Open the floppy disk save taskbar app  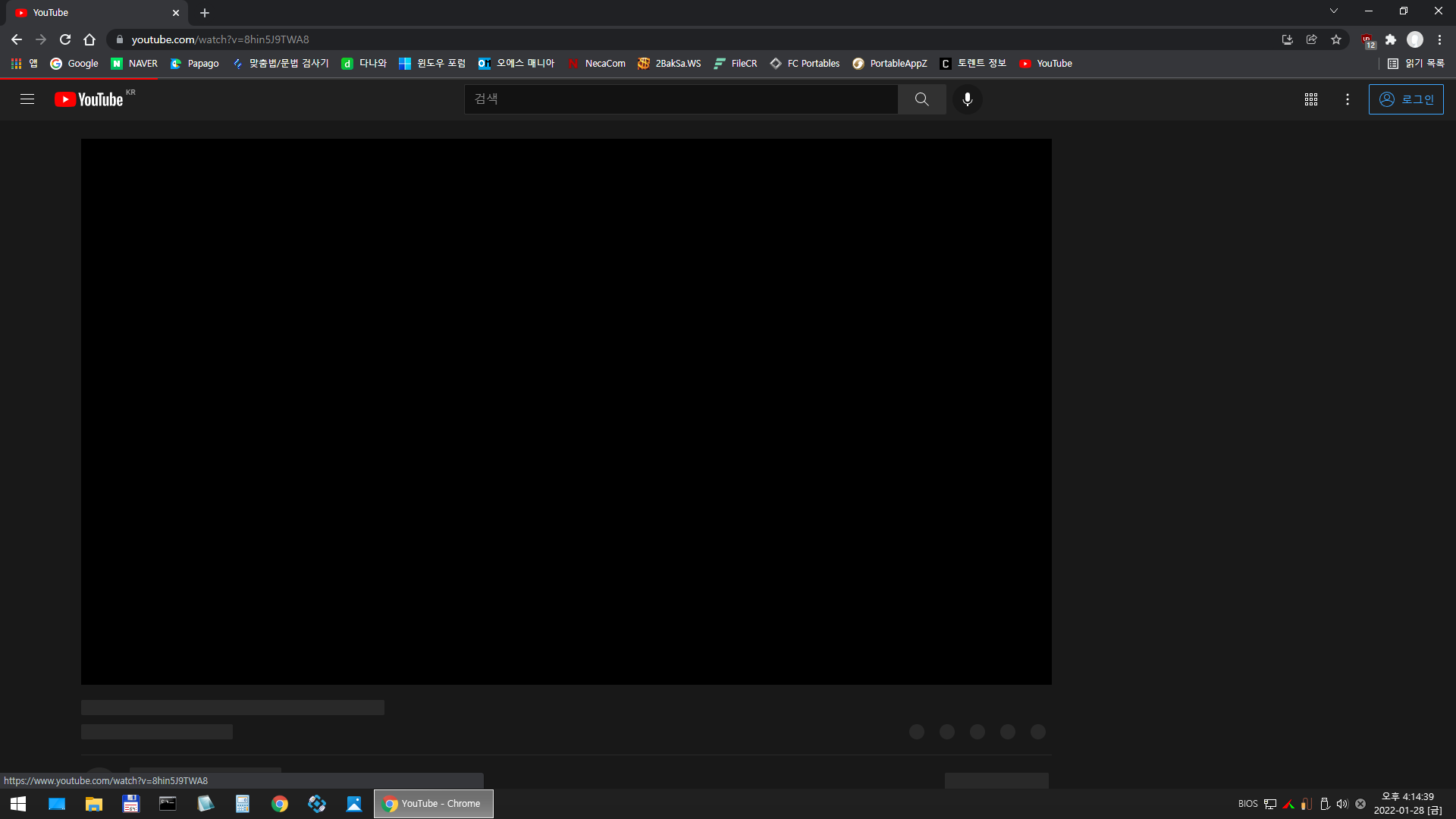pyautogui.click(x=131, y=804)
